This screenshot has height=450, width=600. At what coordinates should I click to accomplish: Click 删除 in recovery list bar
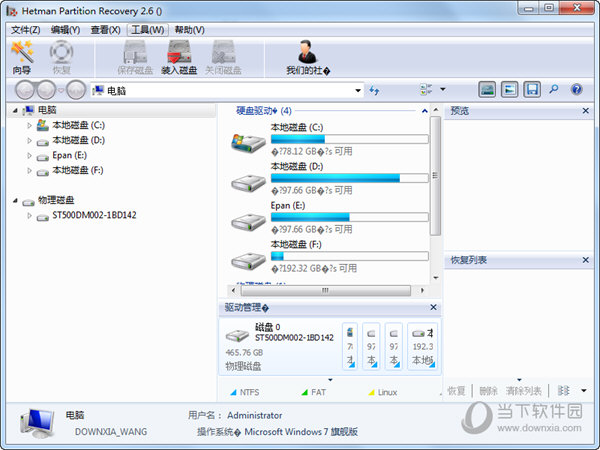(x=489, y=391)
